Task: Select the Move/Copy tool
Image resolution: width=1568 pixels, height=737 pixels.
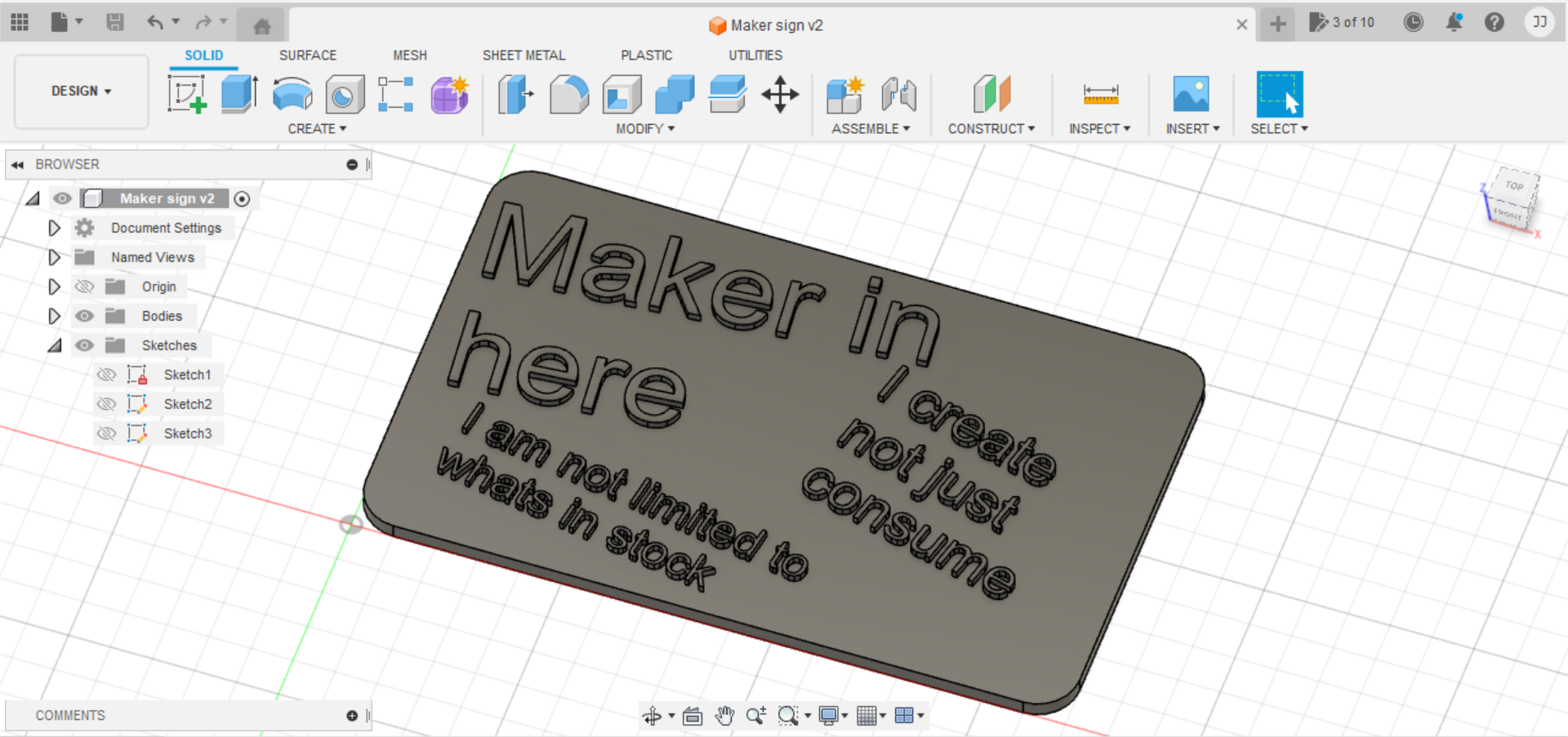Action: tap(781, 94)
